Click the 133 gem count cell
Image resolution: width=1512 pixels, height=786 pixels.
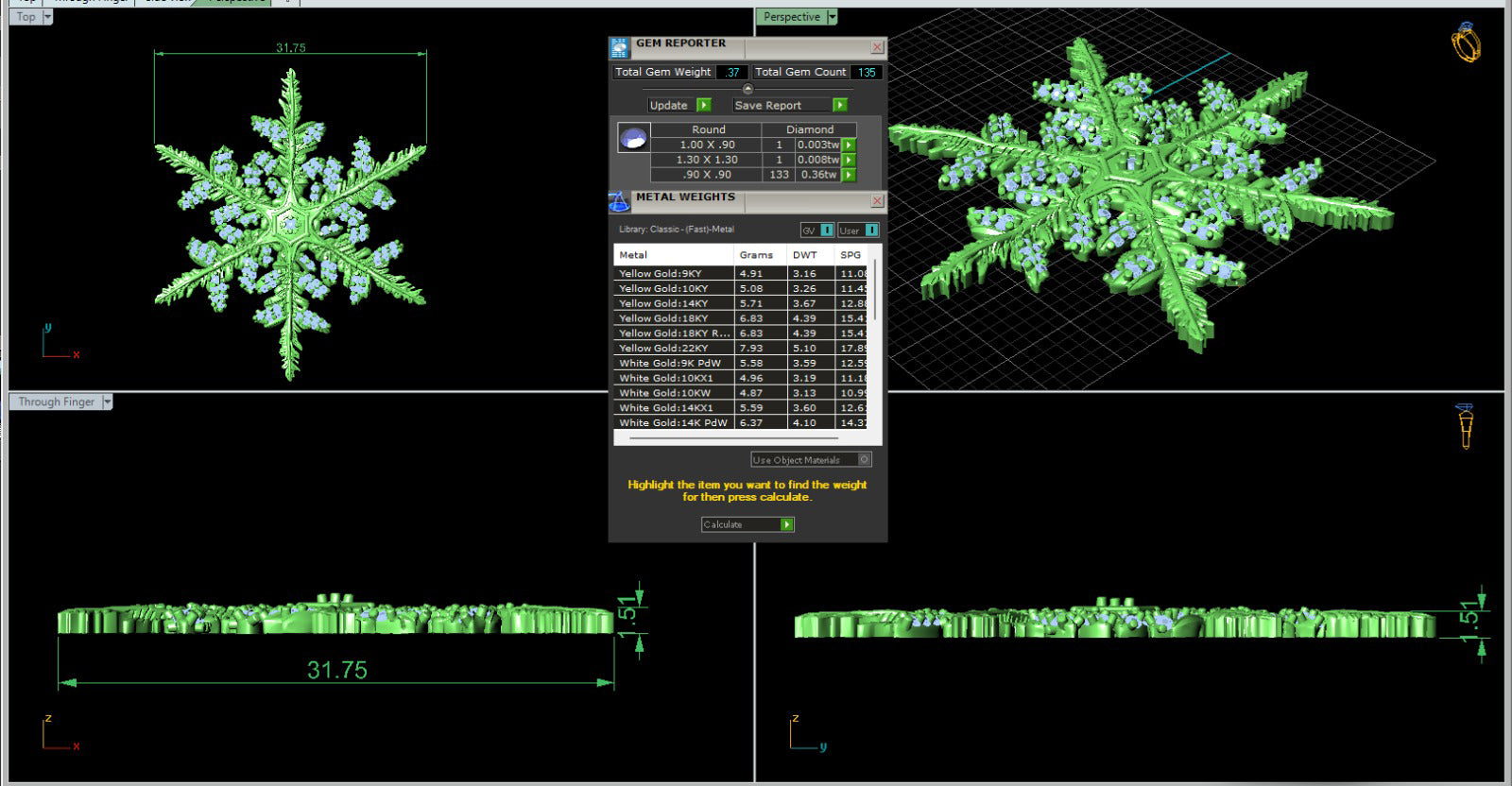pos(779,175)
